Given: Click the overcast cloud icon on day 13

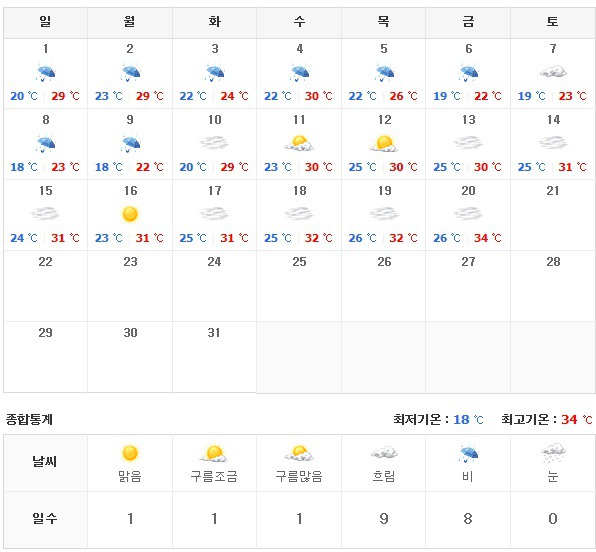Looking at the screenshot, I should tap(468, 143).
